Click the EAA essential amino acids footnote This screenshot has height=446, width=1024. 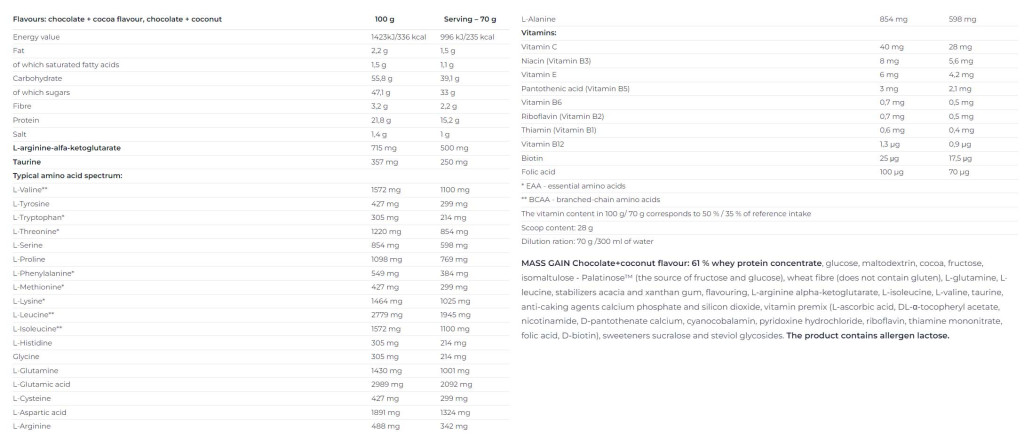(573, 186)
